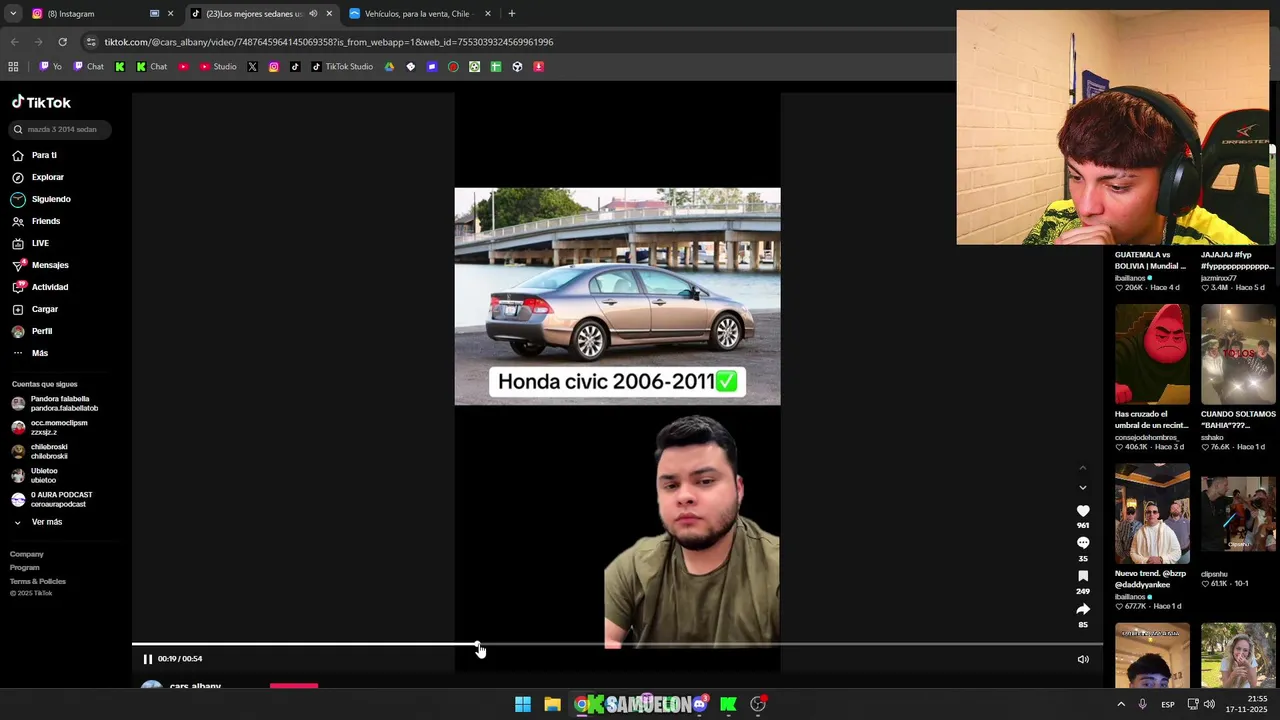1280x720 pixels.
Task: Reload the current page
Action: pyautogui.click(x=62, y=42)
